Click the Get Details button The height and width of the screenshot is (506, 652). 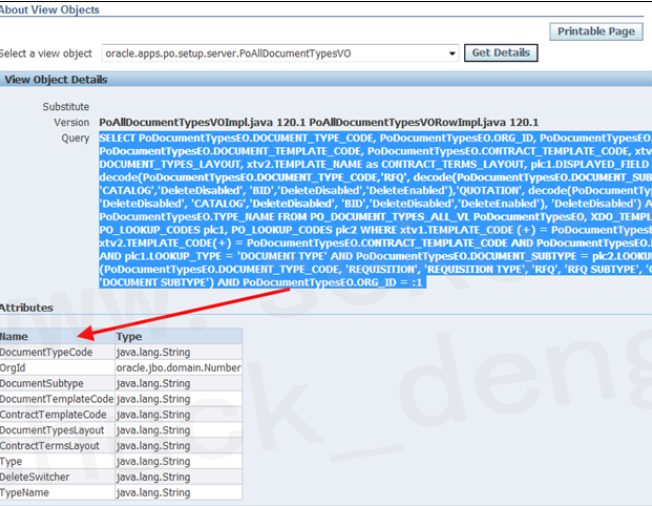501,53
